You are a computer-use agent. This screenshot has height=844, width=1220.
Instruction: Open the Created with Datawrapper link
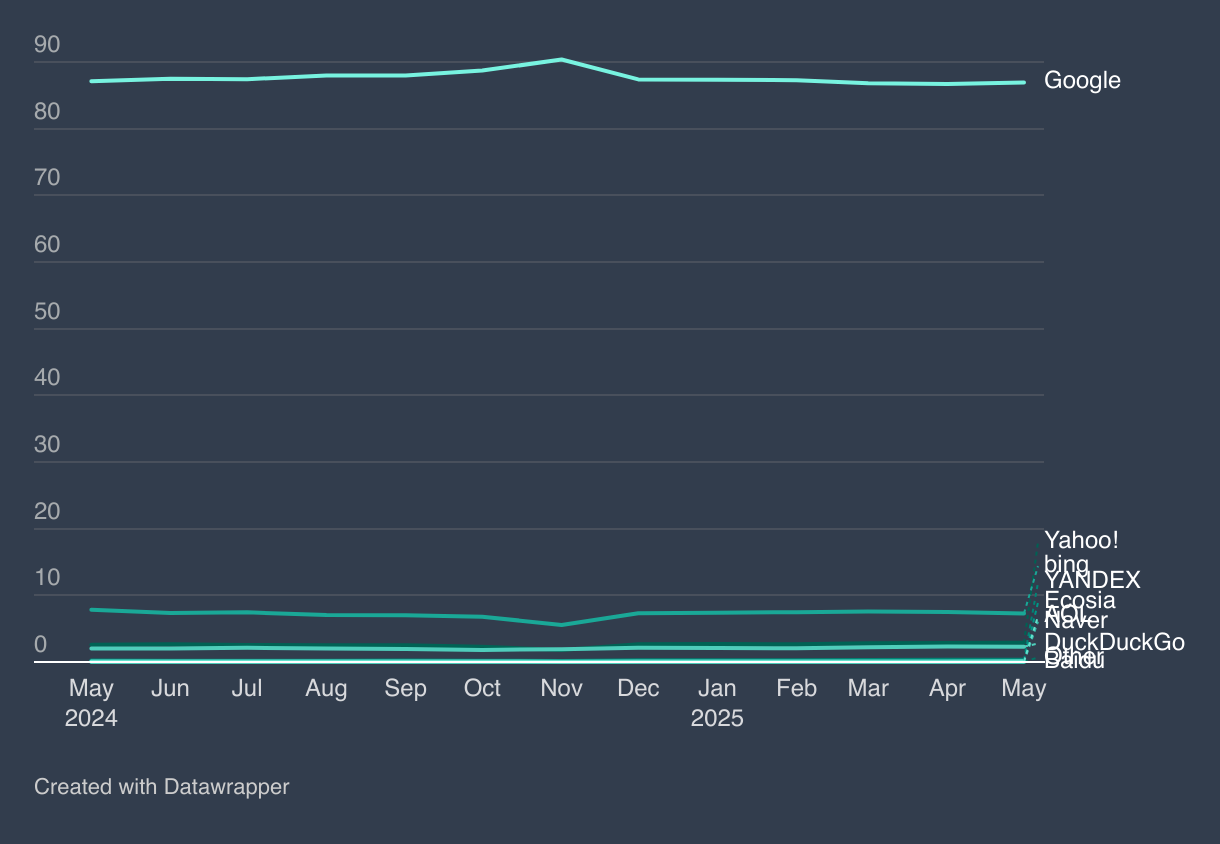[161, 787]
